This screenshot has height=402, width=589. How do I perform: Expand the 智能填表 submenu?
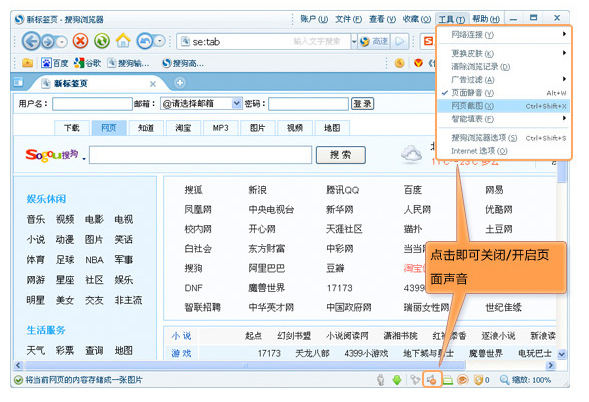[503, 119]
